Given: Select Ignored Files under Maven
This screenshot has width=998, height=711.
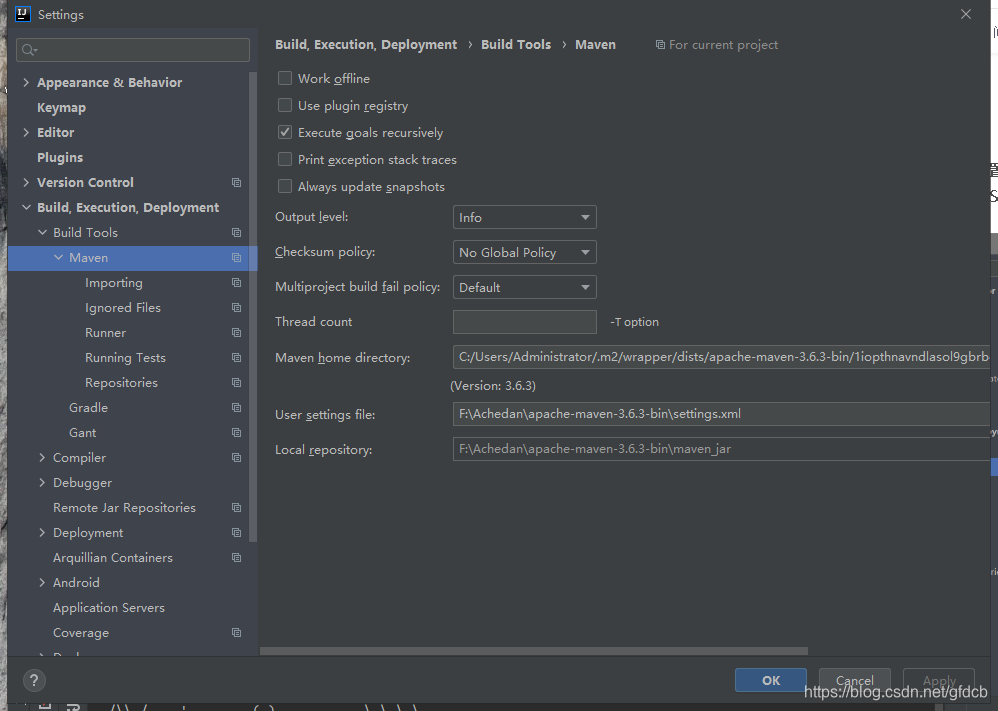Looking at the screenshot, I should point(123,307).
